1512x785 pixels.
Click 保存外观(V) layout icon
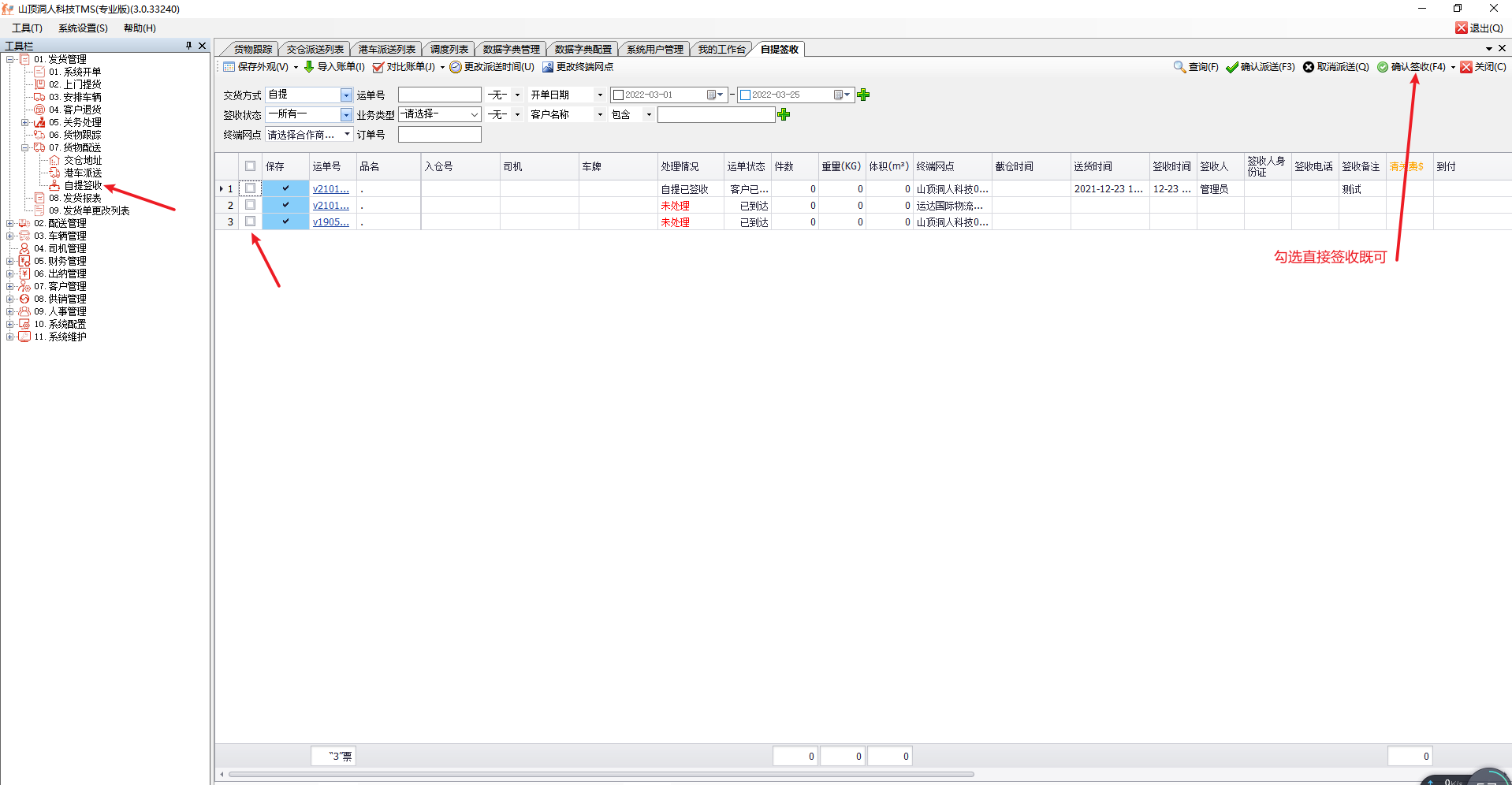229,67
